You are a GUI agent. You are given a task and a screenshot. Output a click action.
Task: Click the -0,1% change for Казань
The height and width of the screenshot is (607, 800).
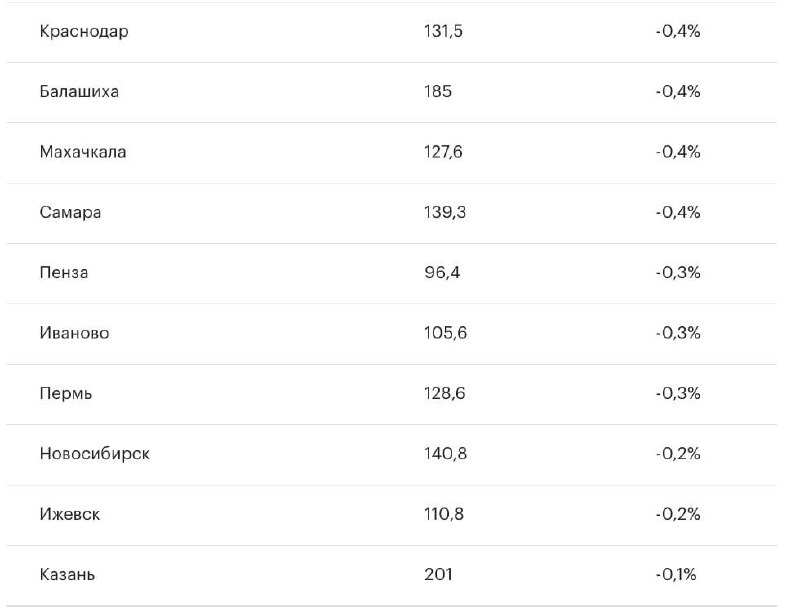[x=676, y=575]
